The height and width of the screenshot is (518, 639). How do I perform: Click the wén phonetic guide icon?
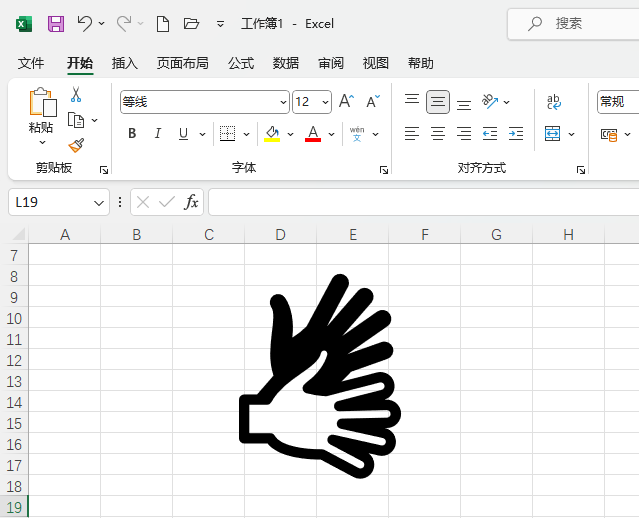357,134
